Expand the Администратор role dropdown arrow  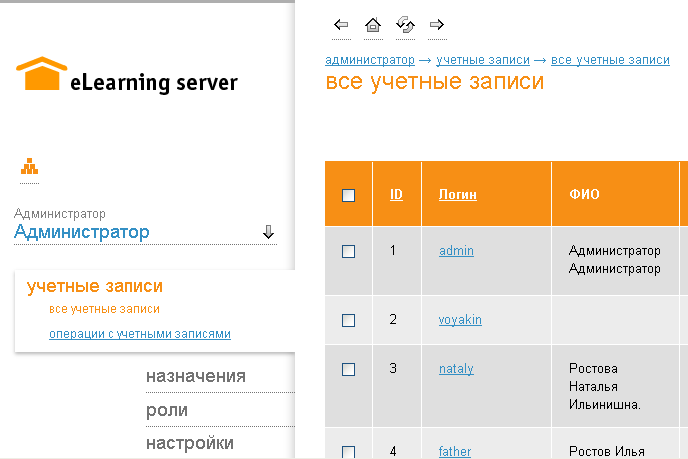point(268,232)
